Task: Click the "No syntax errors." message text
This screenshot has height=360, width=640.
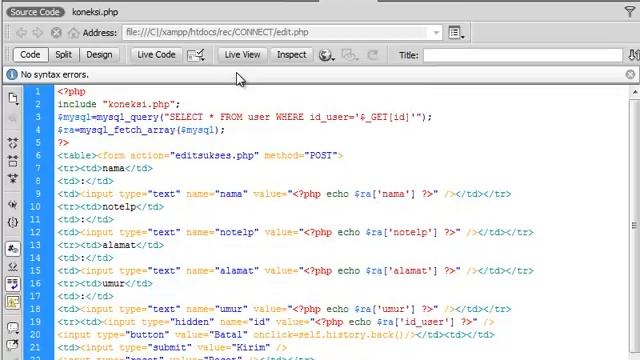Action: point(55,75)
